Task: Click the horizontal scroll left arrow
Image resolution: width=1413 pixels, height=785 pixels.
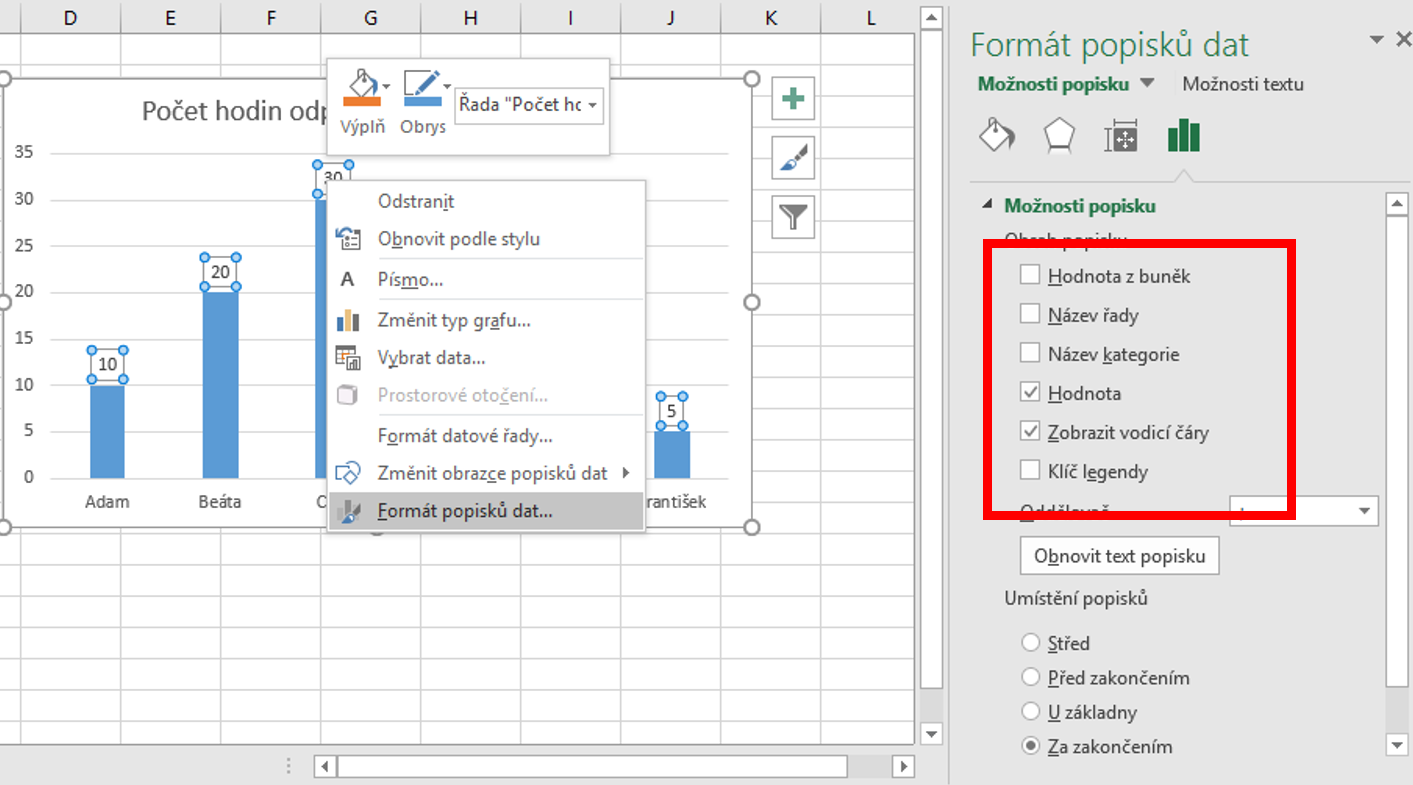Action: (x=325, y=767)
